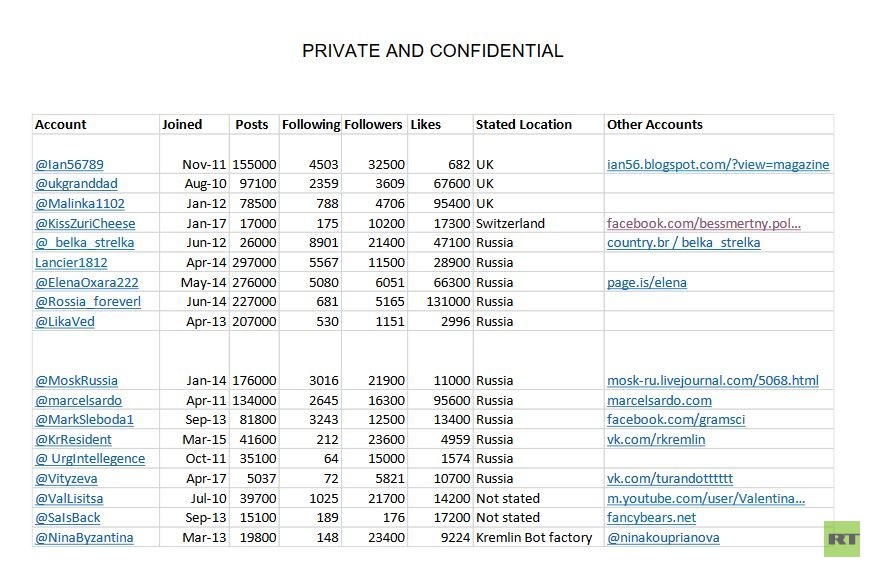870x567 pixels.
Task: Open the @ukgranddad account link
Action: [x=76, y=184]
